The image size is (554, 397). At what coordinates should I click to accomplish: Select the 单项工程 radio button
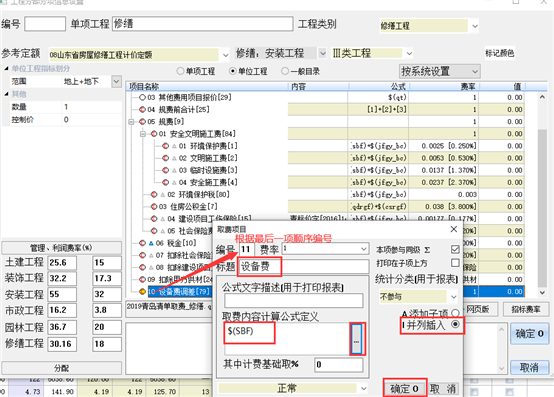tap(180, 71)
